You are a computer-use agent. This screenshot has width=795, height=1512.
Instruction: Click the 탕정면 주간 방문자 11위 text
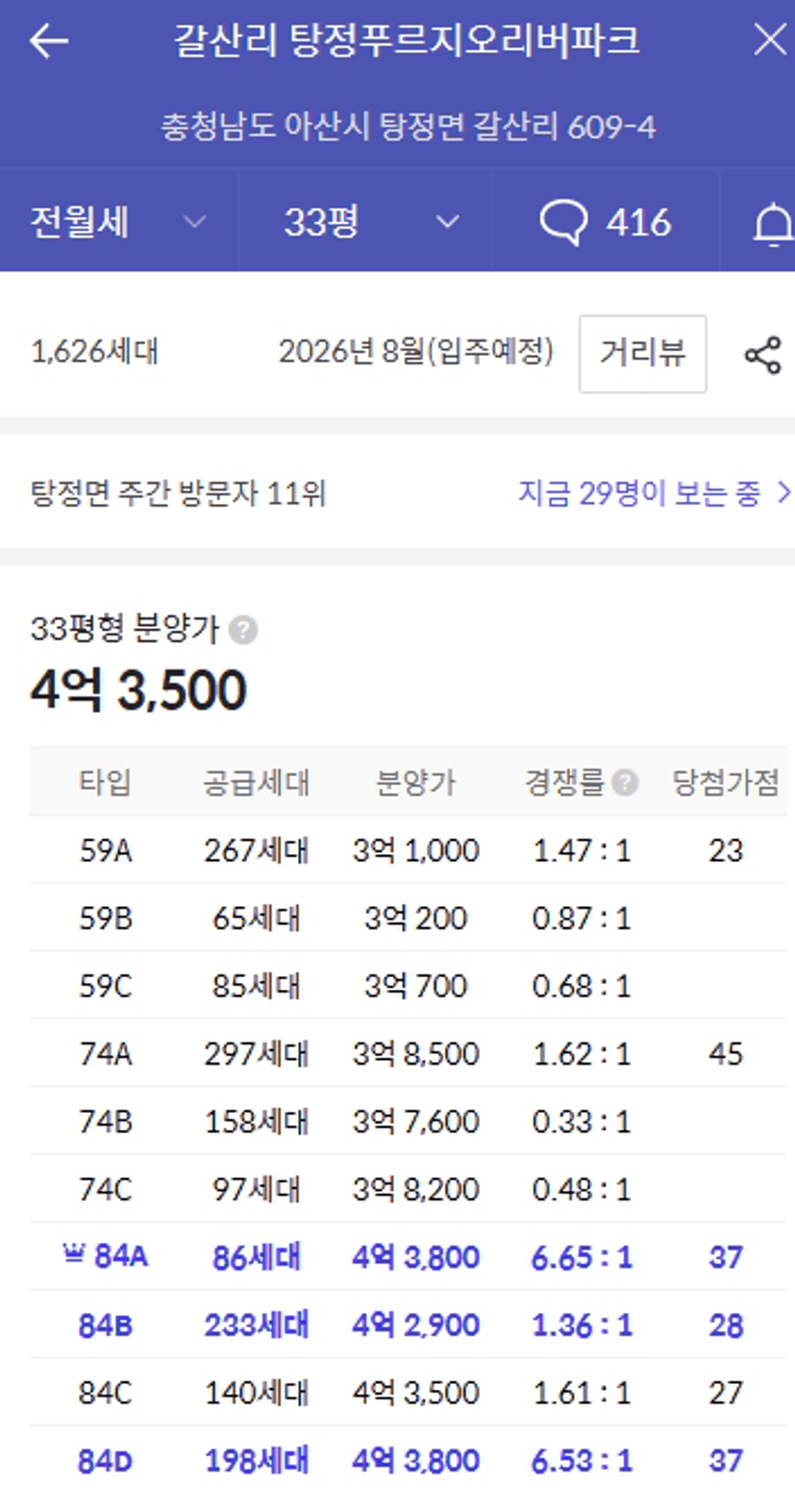tap(179, 493)
